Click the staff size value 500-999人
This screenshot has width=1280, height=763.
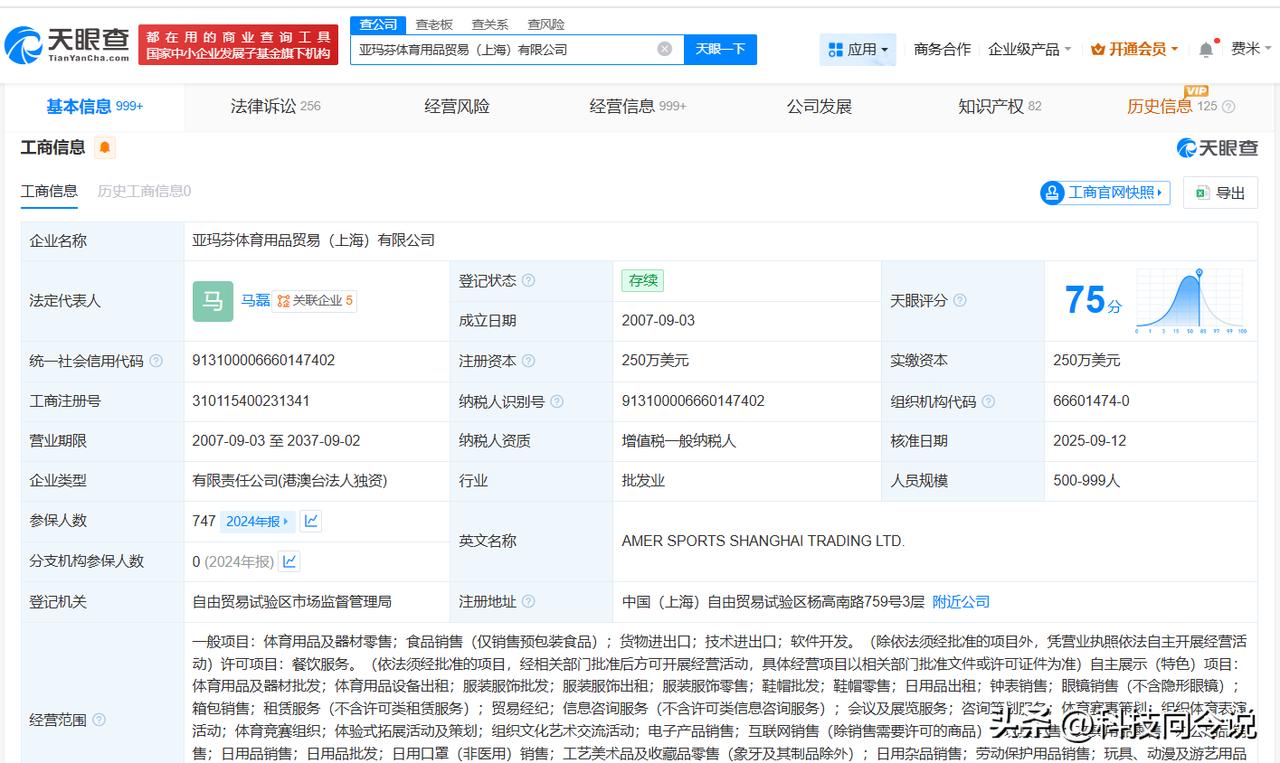[1086, 481]
